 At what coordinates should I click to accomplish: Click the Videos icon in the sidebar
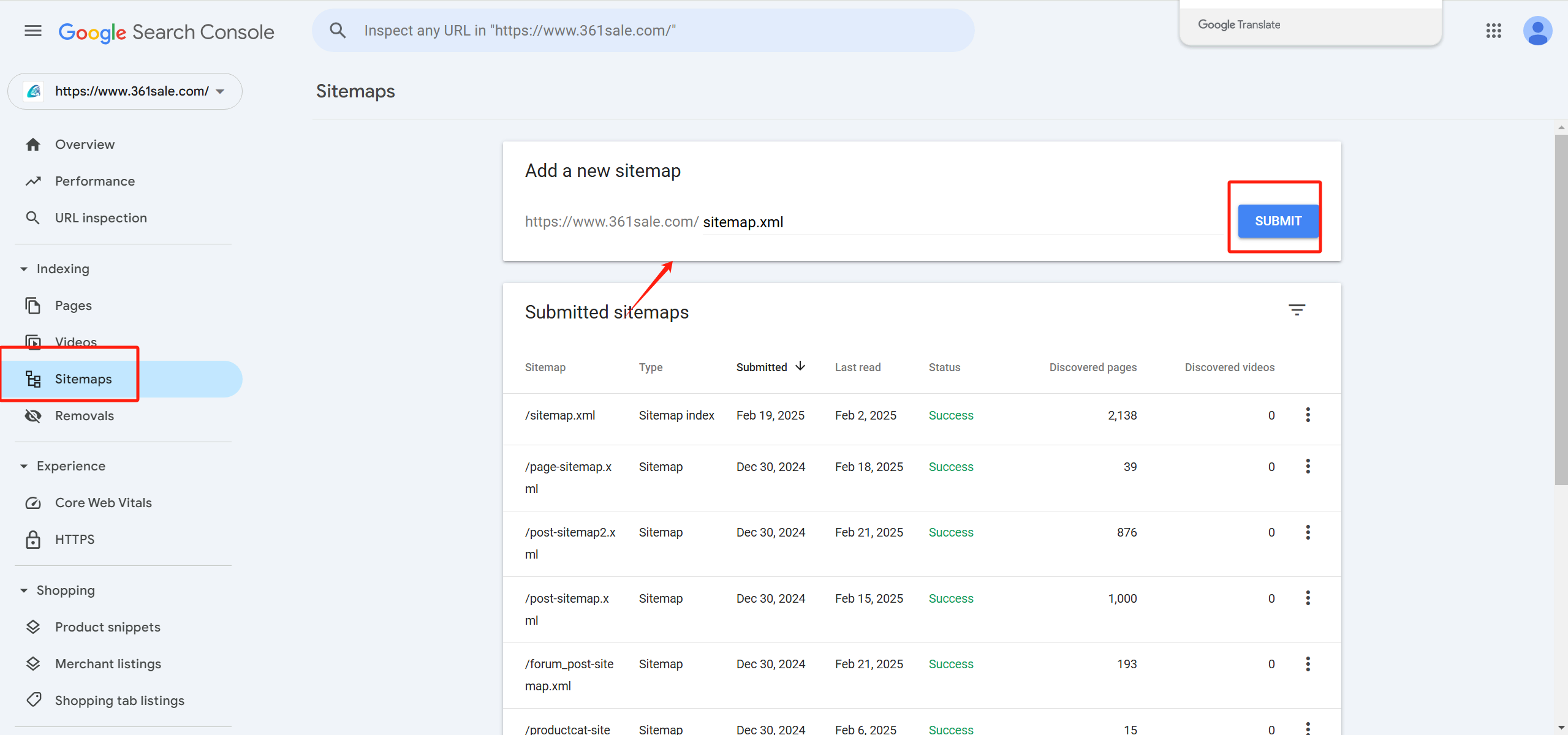[x=33, y=342]
